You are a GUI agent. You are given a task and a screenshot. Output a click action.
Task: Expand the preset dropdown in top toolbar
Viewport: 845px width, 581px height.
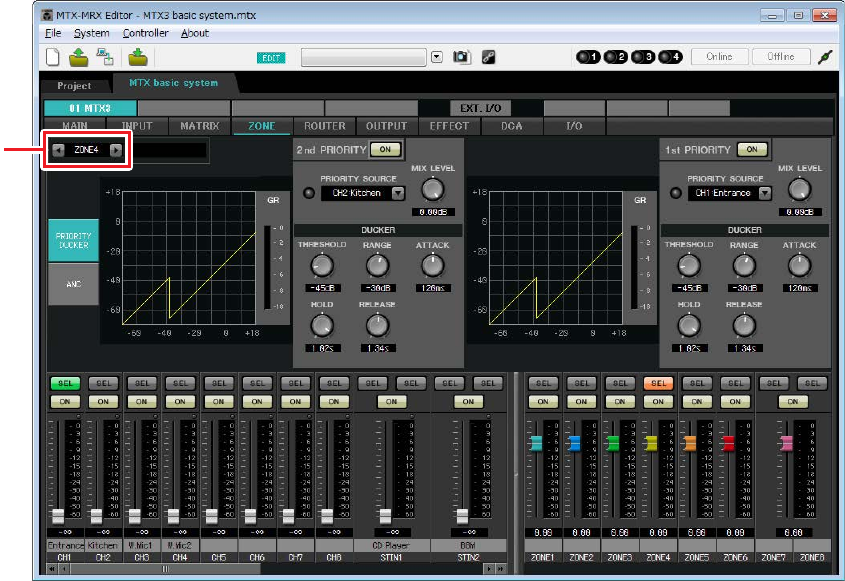click(x=436, y=57)
